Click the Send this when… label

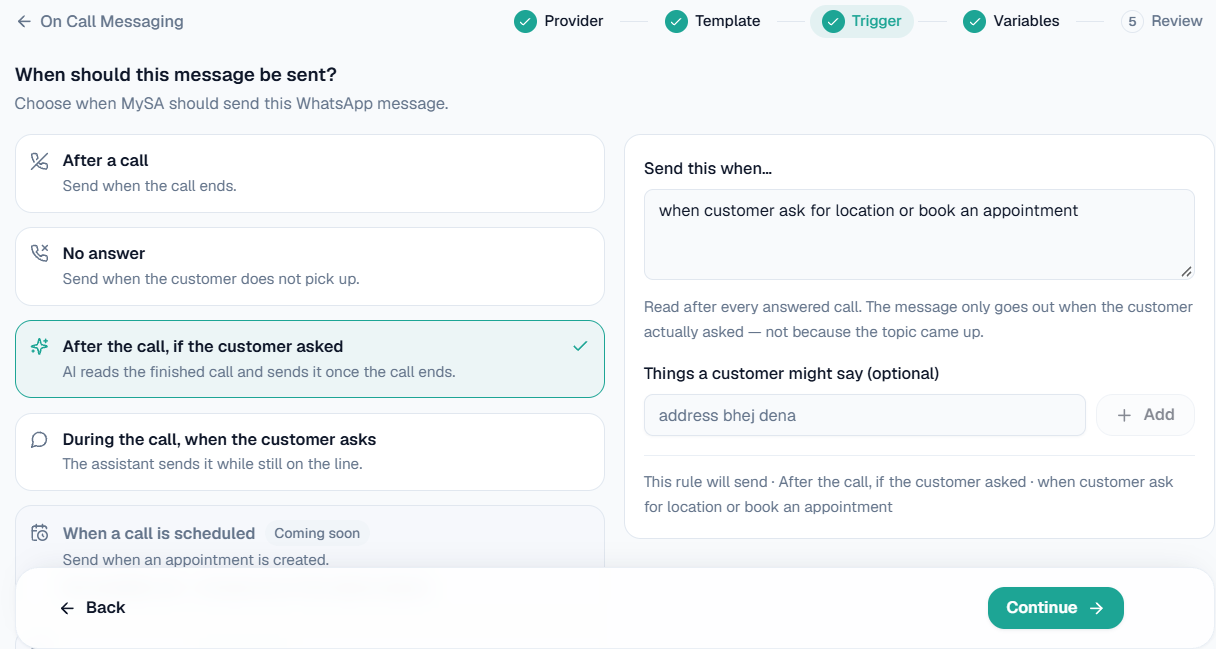(x=708, y=169)
